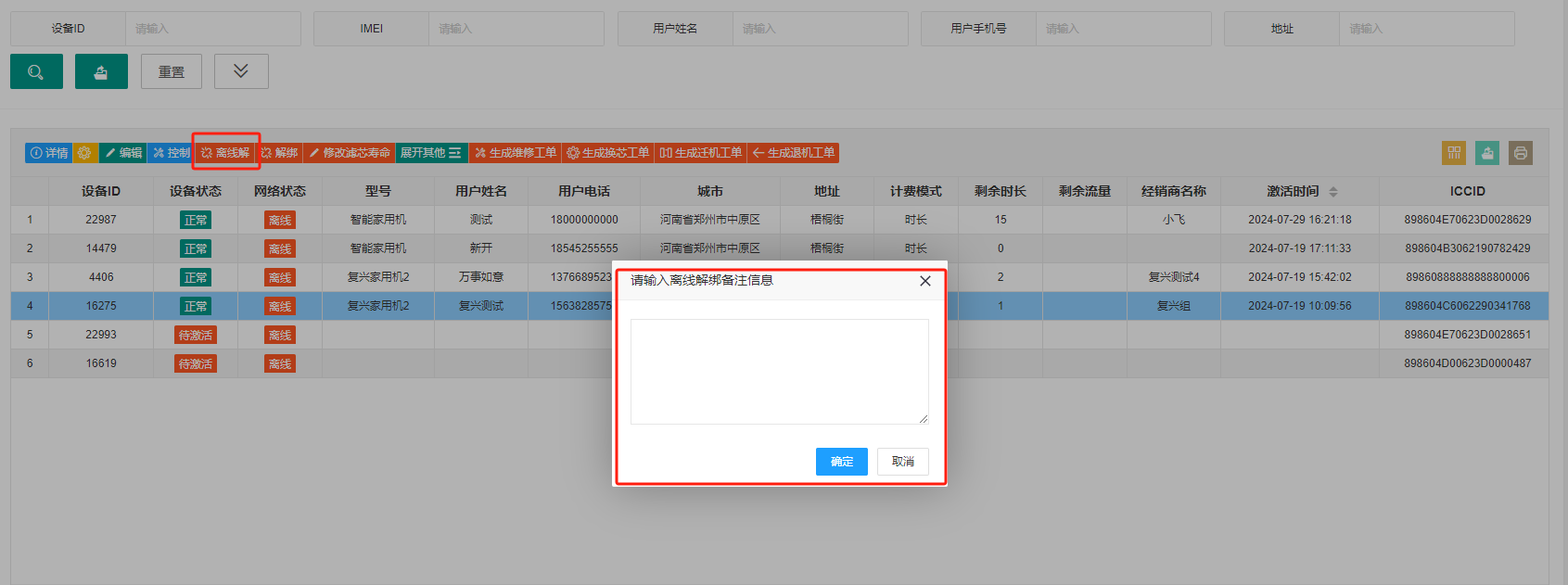The height and width of the screenshot is (585, 1568).
Task: Close the 离线解绑备注 dialog with X
Action: click(x=924, y=281)
